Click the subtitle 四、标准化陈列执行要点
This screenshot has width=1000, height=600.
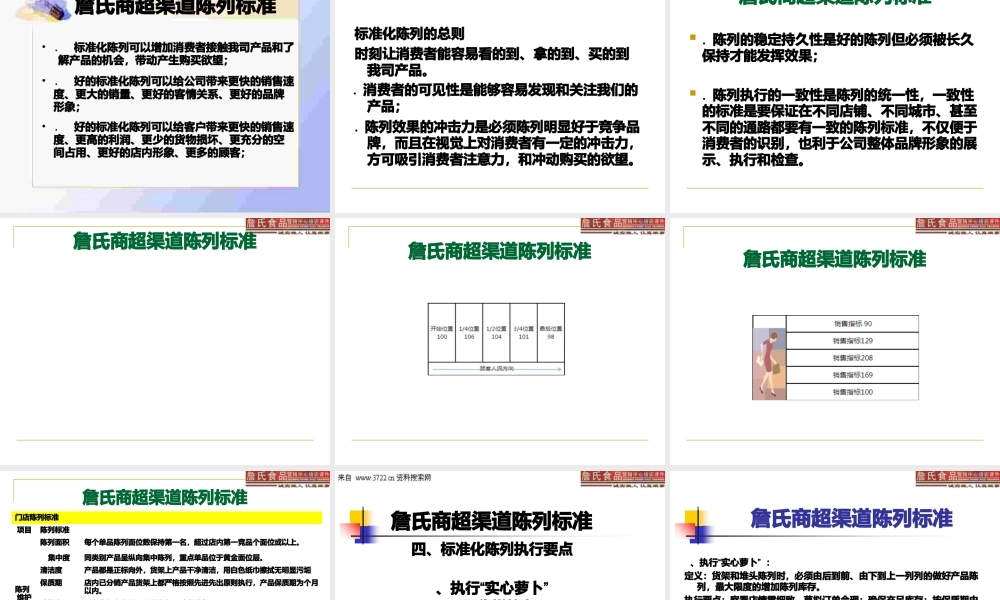click(492, 550)
